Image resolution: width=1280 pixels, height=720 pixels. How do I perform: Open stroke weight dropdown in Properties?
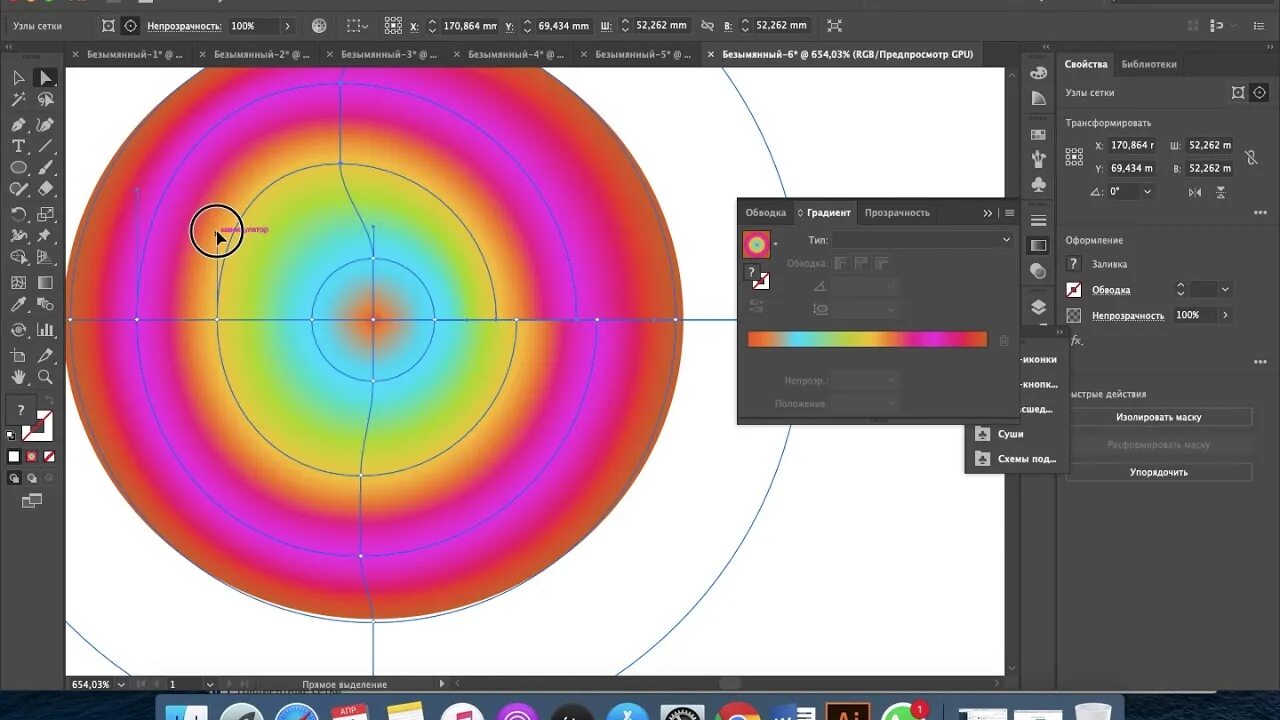(x=1225, y=290)
